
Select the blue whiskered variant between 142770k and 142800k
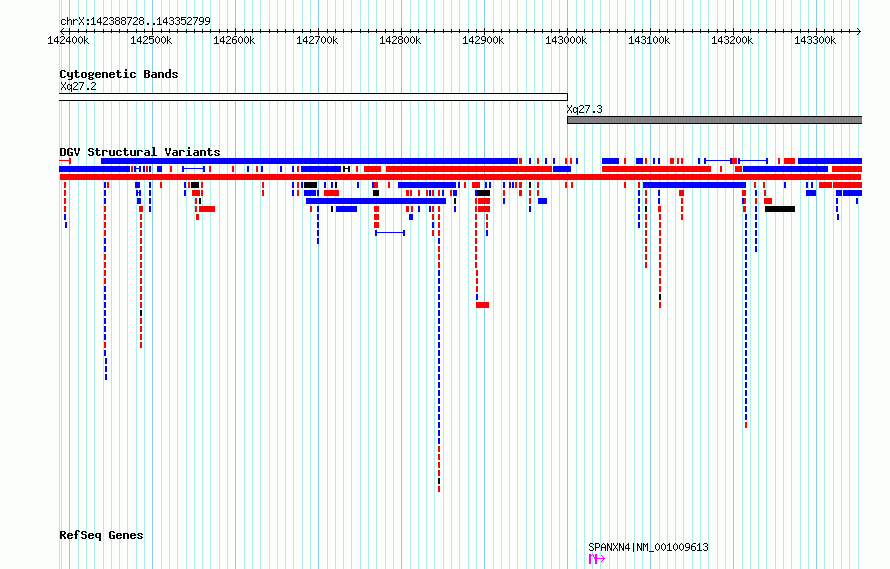[x=390, y=233]
